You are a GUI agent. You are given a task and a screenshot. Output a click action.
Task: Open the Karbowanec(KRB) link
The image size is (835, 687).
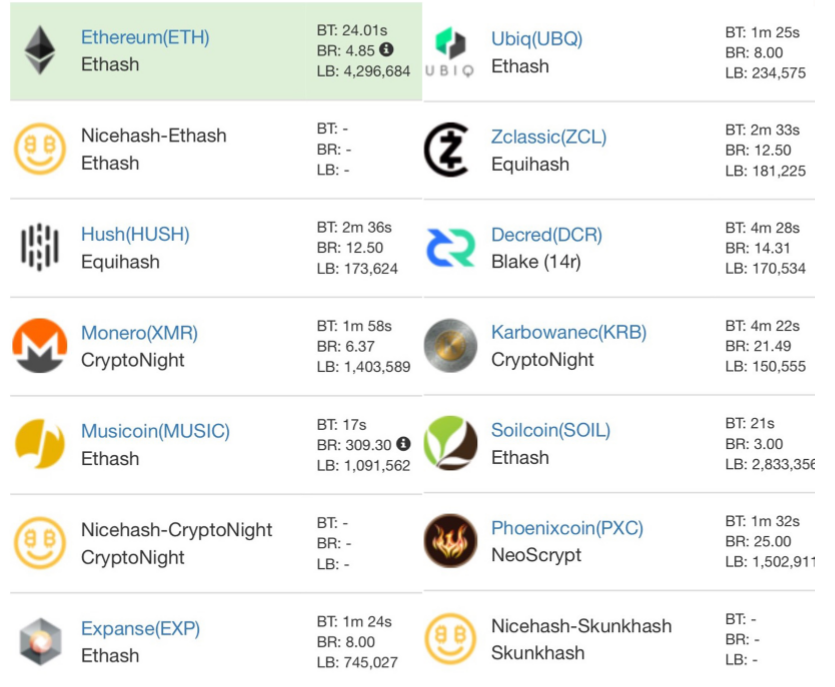click(568, 333)
